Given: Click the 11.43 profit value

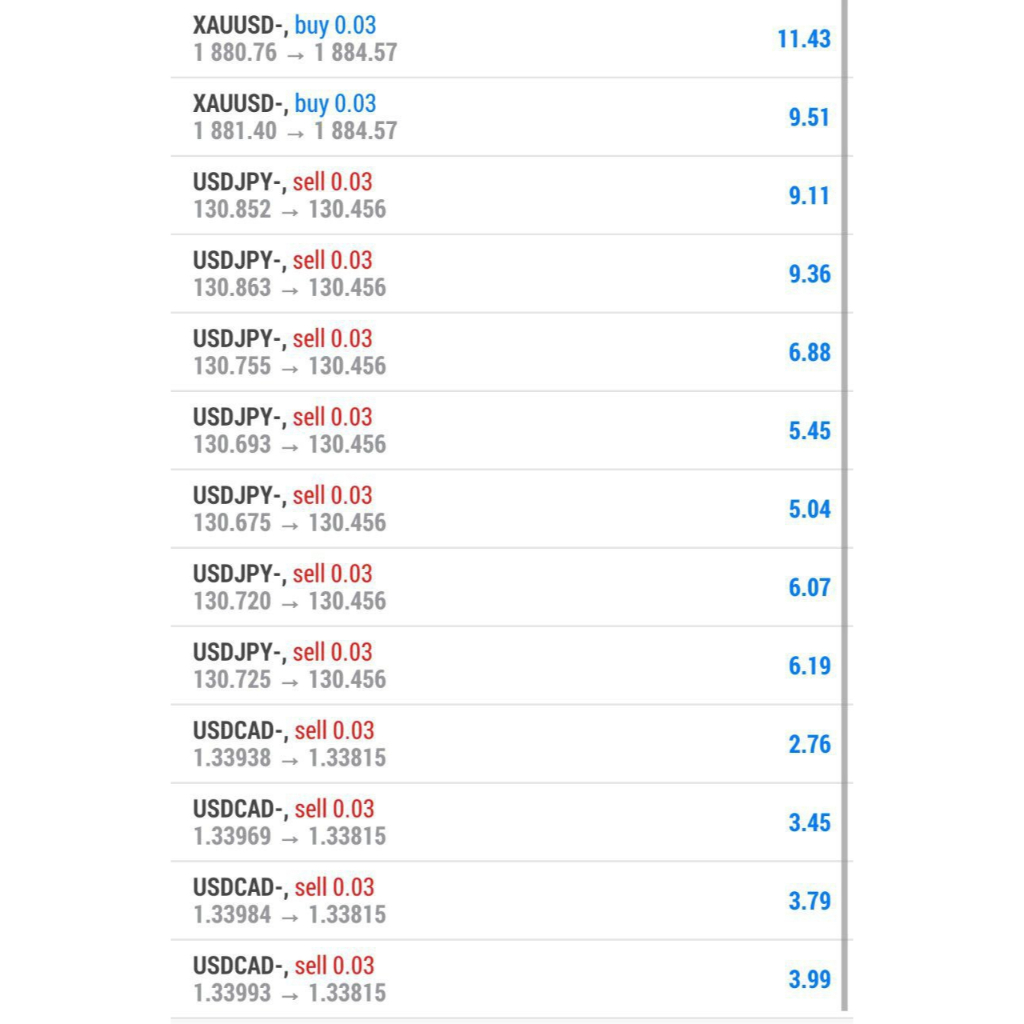Looking at the screenshot, I should 804,39.
